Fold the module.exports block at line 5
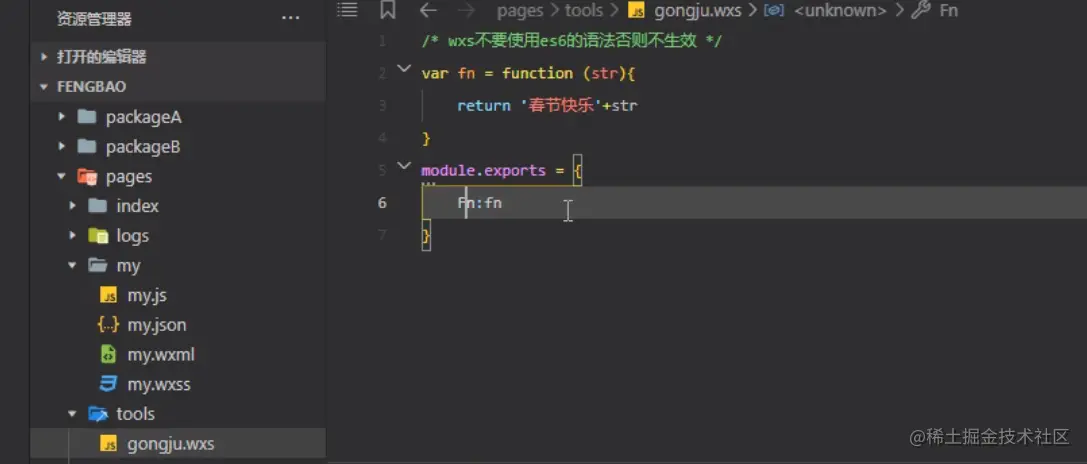 pos(403,166)
